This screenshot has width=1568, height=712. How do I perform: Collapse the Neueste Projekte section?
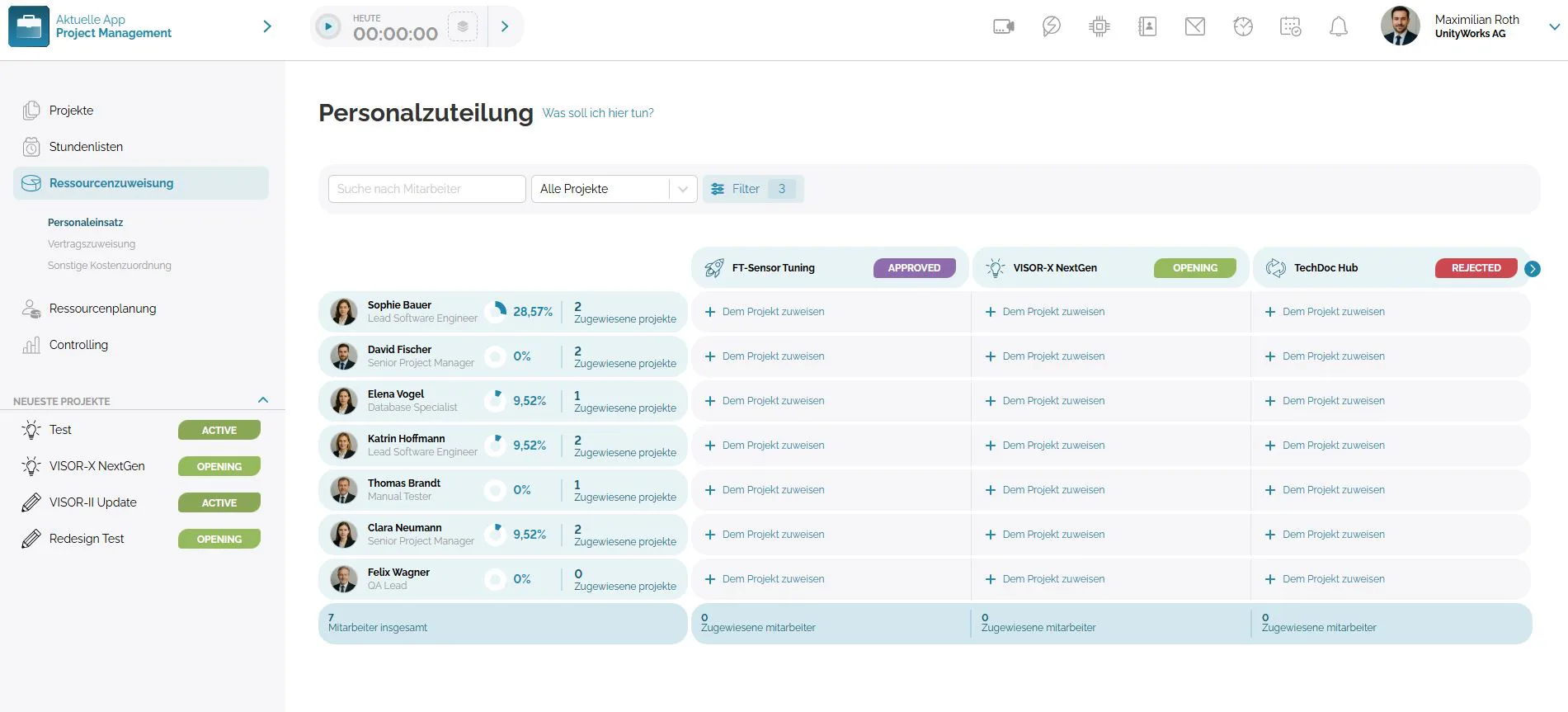click(263, 400)
